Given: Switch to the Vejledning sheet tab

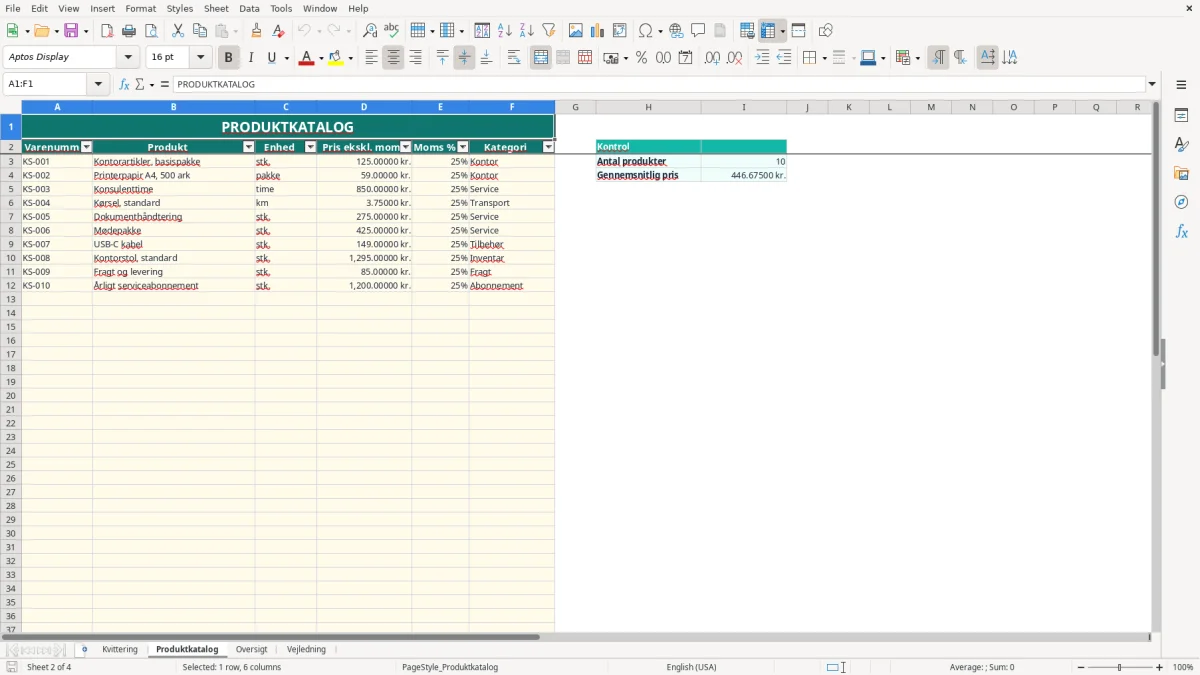Looking at the screenshot, I should tap(306, 650).
